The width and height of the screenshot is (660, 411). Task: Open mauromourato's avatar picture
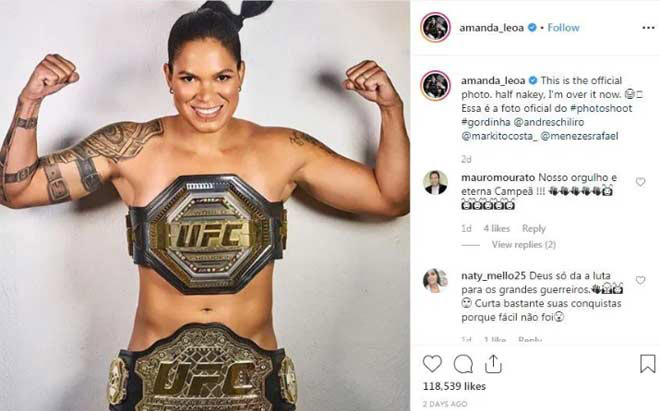[x=435, y=182]
